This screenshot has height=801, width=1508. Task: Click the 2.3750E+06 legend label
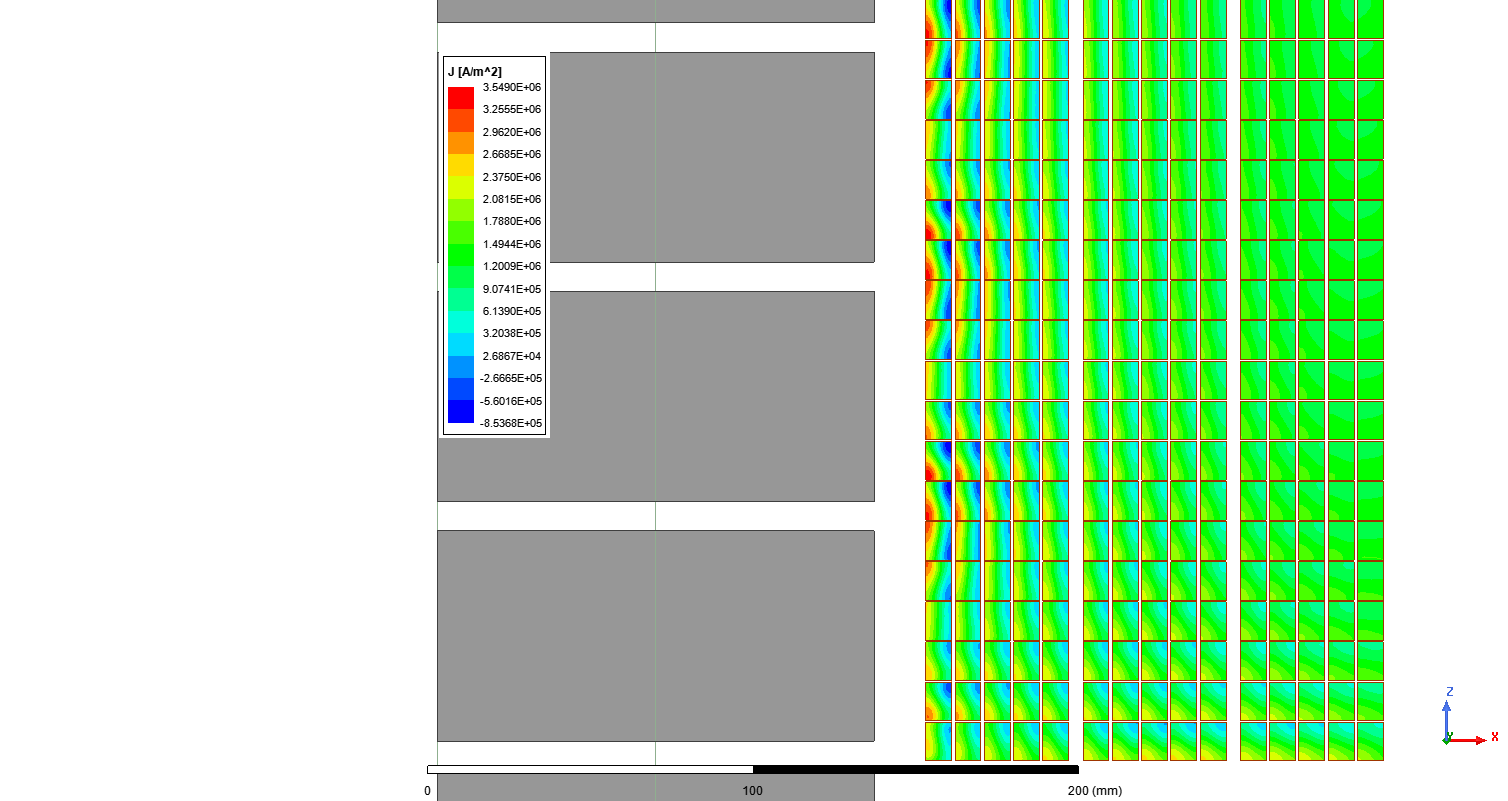pos(510,177)
